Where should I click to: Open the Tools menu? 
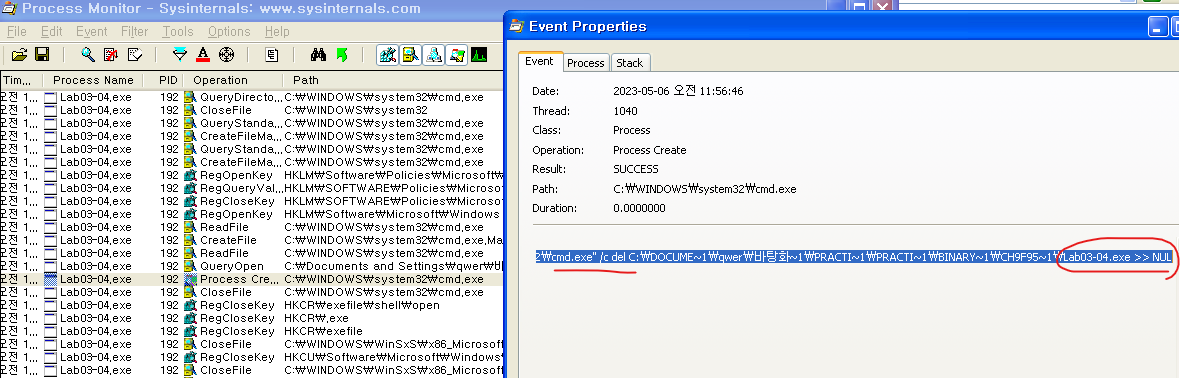click(178, 32)
